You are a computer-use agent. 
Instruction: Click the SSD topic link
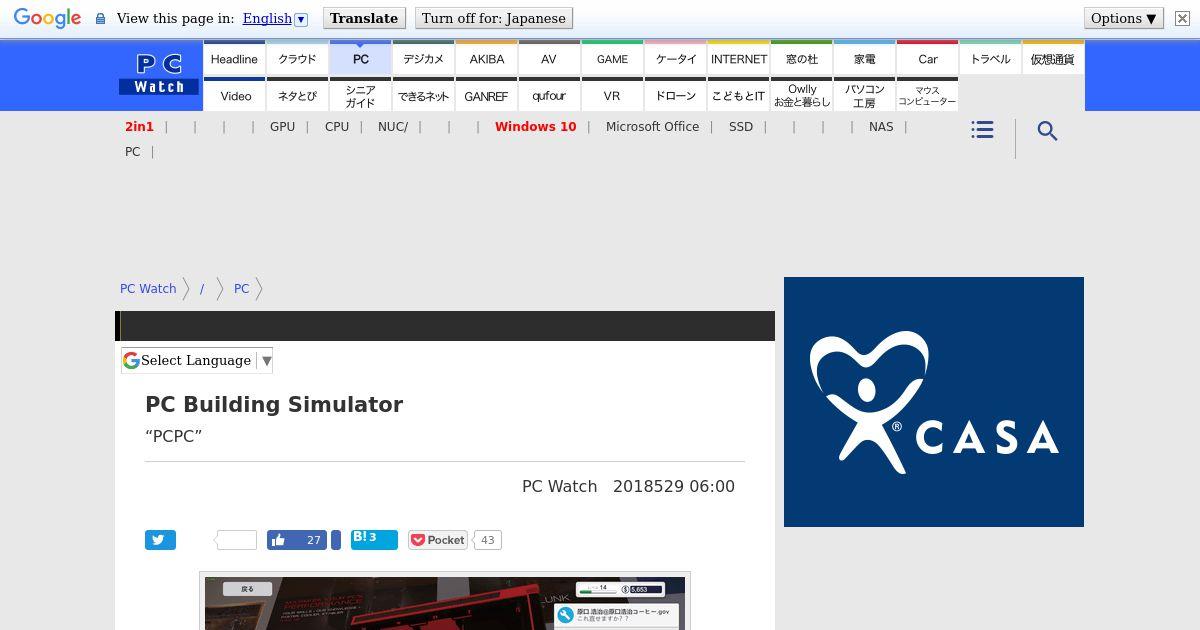[x=741, y=127]
